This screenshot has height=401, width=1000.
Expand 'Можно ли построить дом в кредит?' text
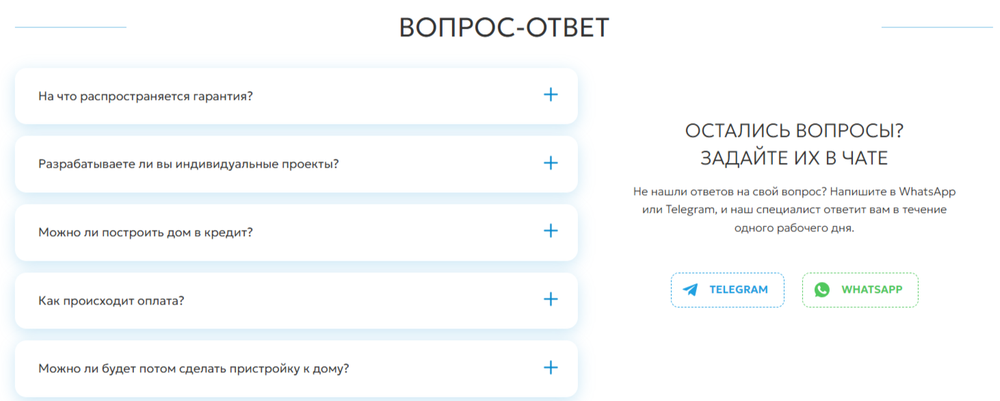pyautogui.click(x=146, y=233)
